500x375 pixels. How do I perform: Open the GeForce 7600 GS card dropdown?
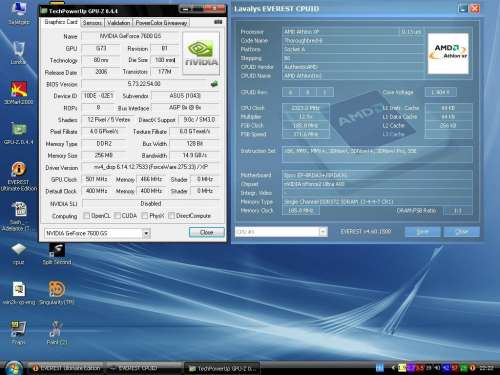pos(146,233)
